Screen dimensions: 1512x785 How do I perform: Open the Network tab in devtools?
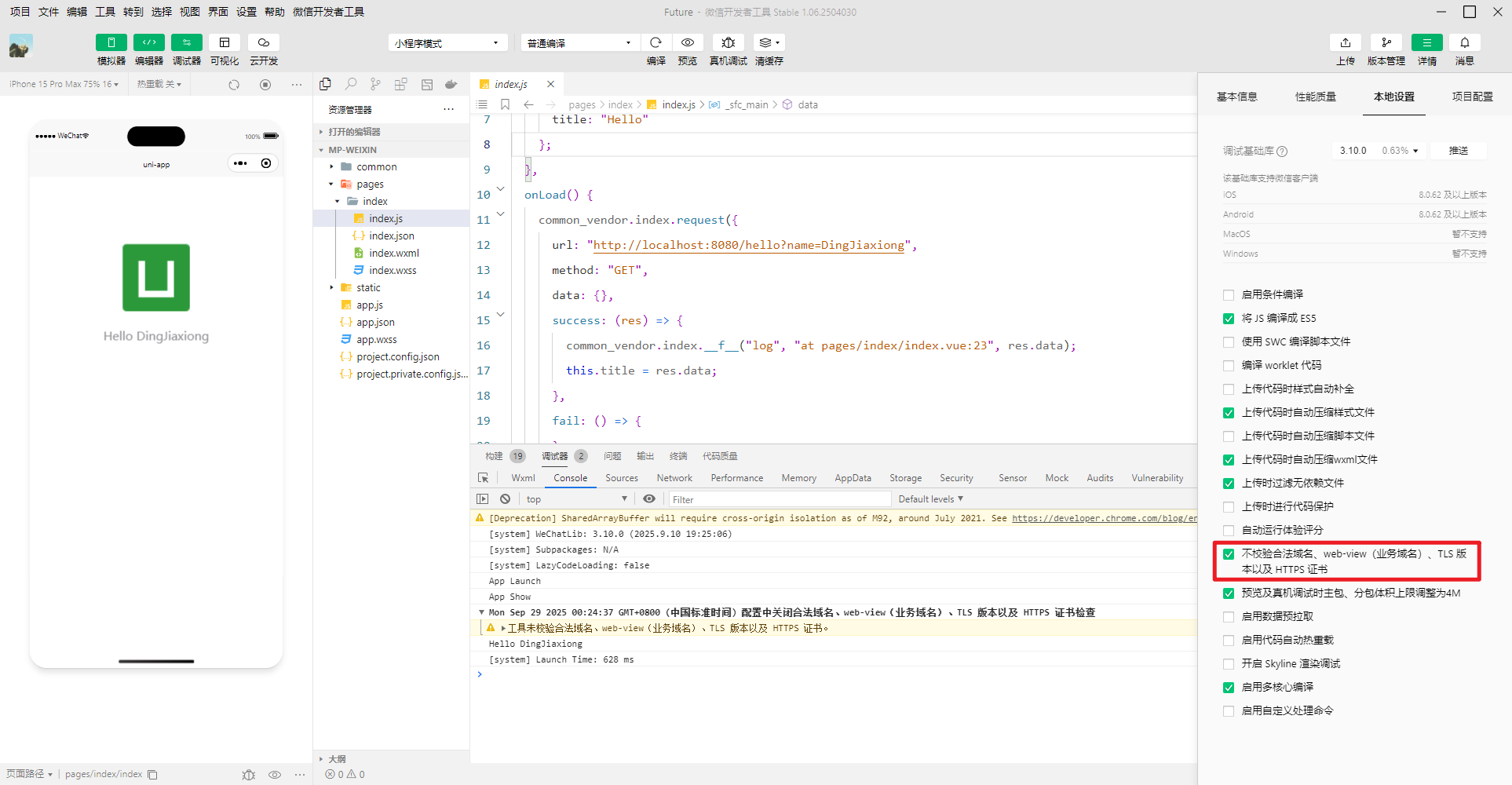click(x=674, y=478)
